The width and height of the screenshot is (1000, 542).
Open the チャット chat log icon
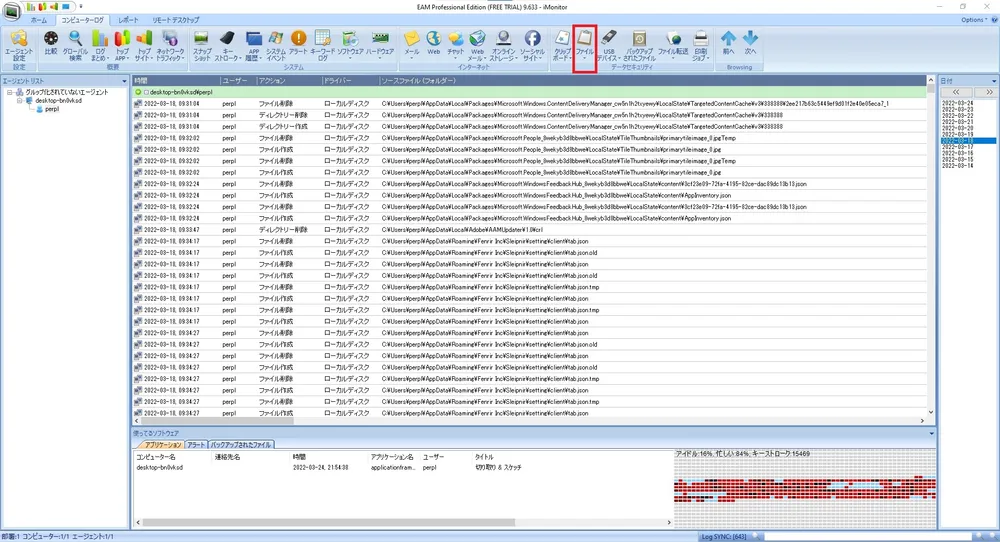pyautogui.click(x=455, y=43)
